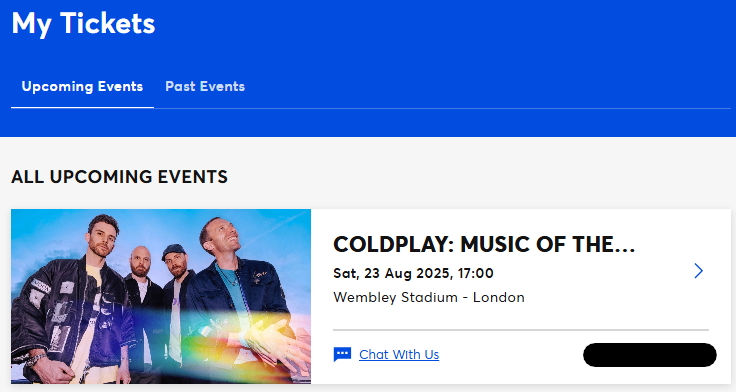Viewport: 736px width, 392px height.
Task: Click the My Tickets page heading
Action: pyautogui.click(x=83, y=23)
